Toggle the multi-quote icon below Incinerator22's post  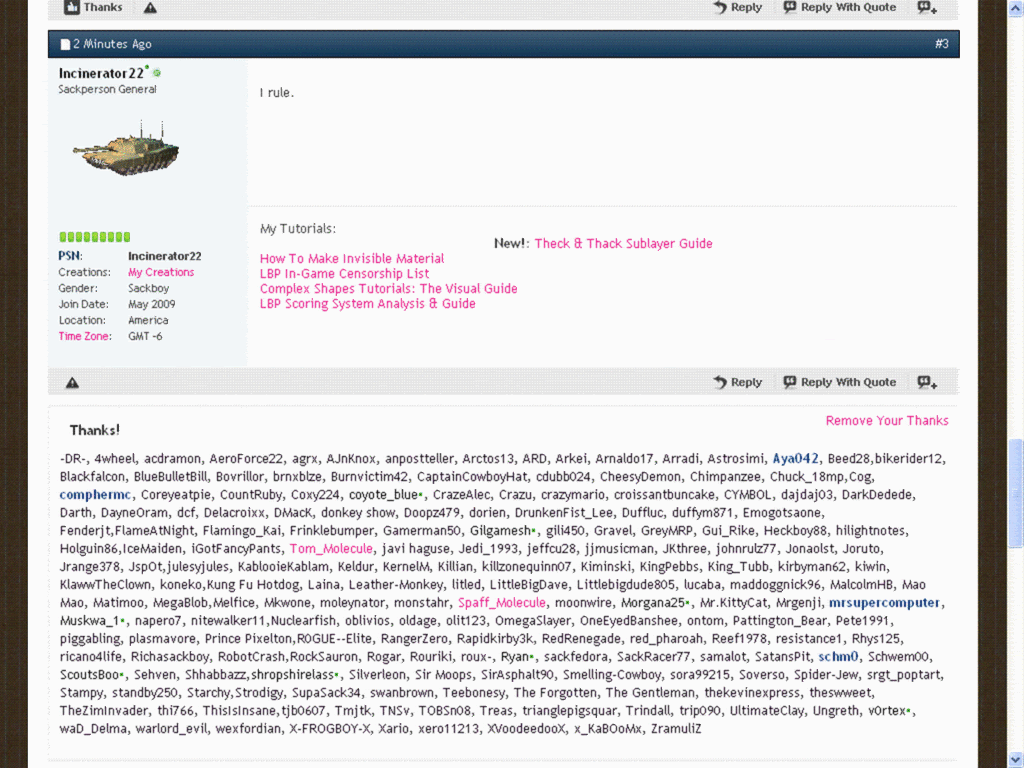927,383
